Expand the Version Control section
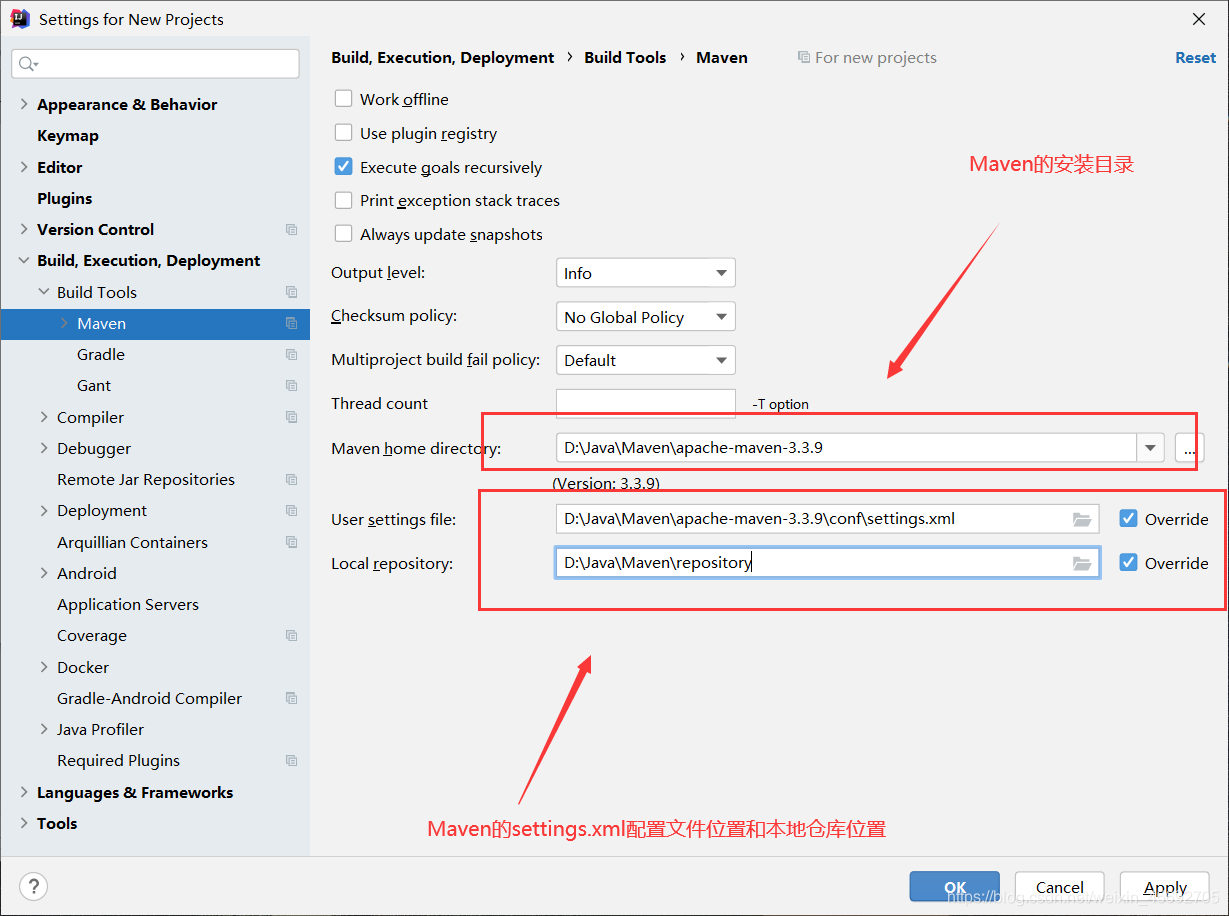 (x=24, y=230)
